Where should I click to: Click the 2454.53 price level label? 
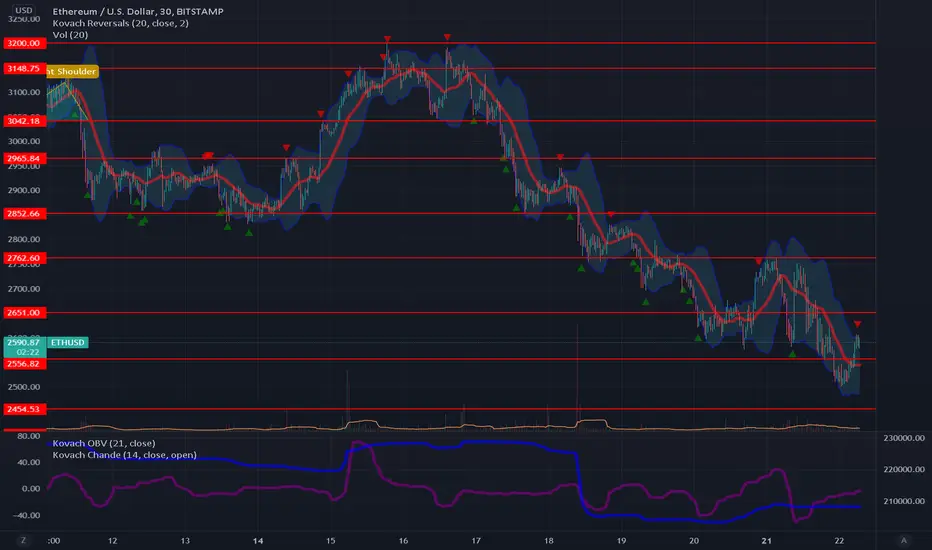pyautogui.click(x=24, y=409)
